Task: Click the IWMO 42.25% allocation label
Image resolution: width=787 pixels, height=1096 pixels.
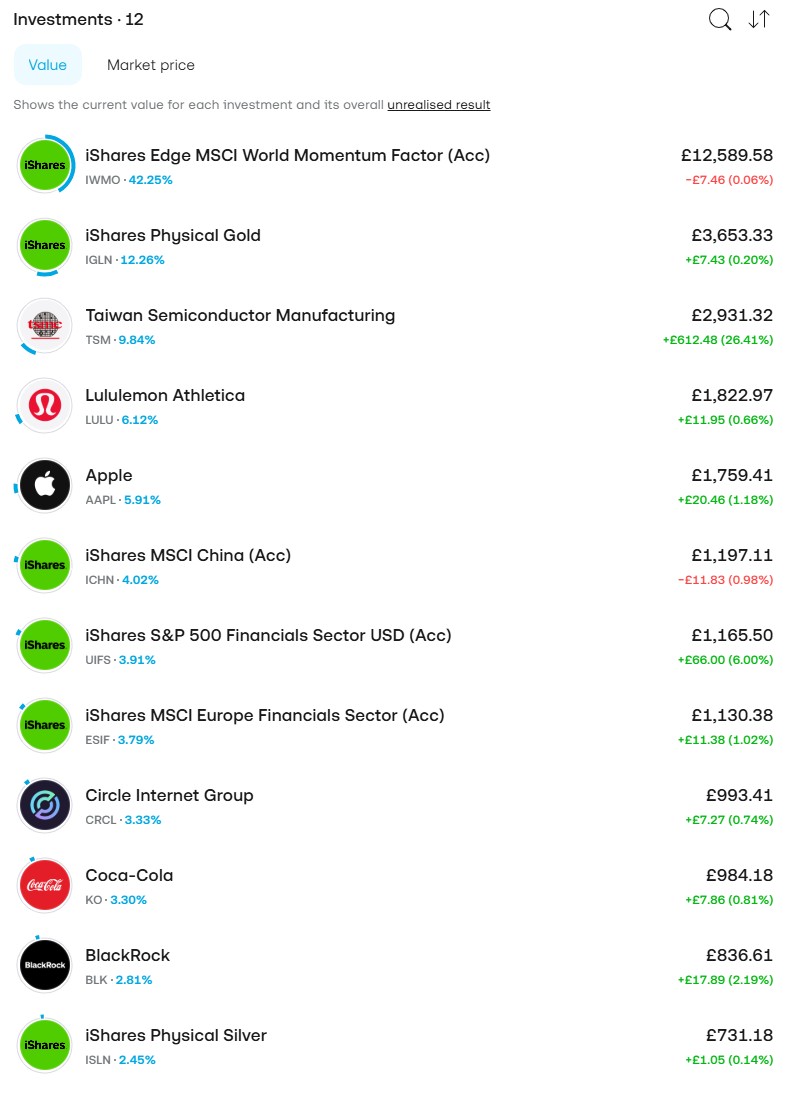Action: [129, 180]
